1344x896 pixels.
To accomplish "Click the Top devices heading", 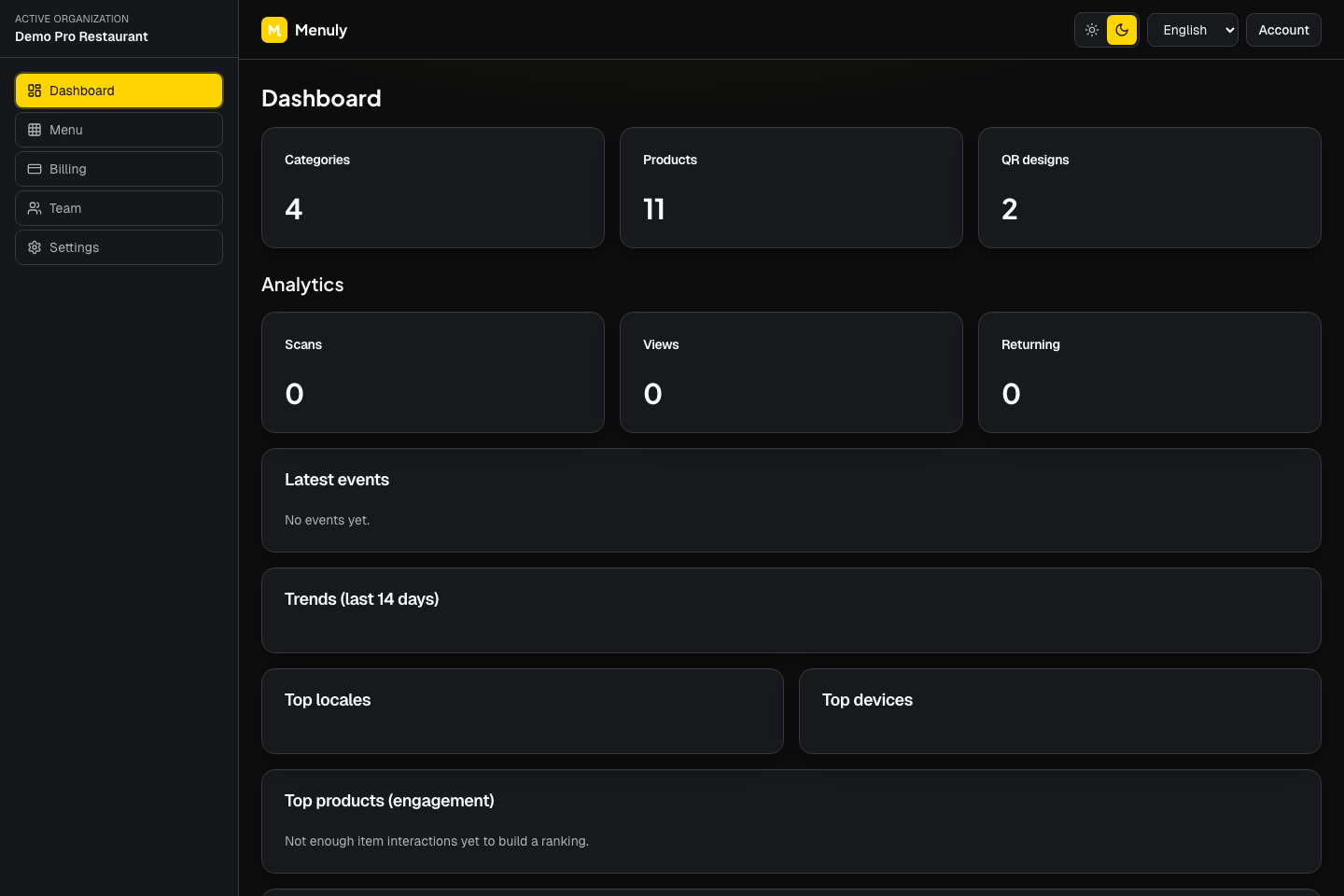I will (x=867, y=700).
